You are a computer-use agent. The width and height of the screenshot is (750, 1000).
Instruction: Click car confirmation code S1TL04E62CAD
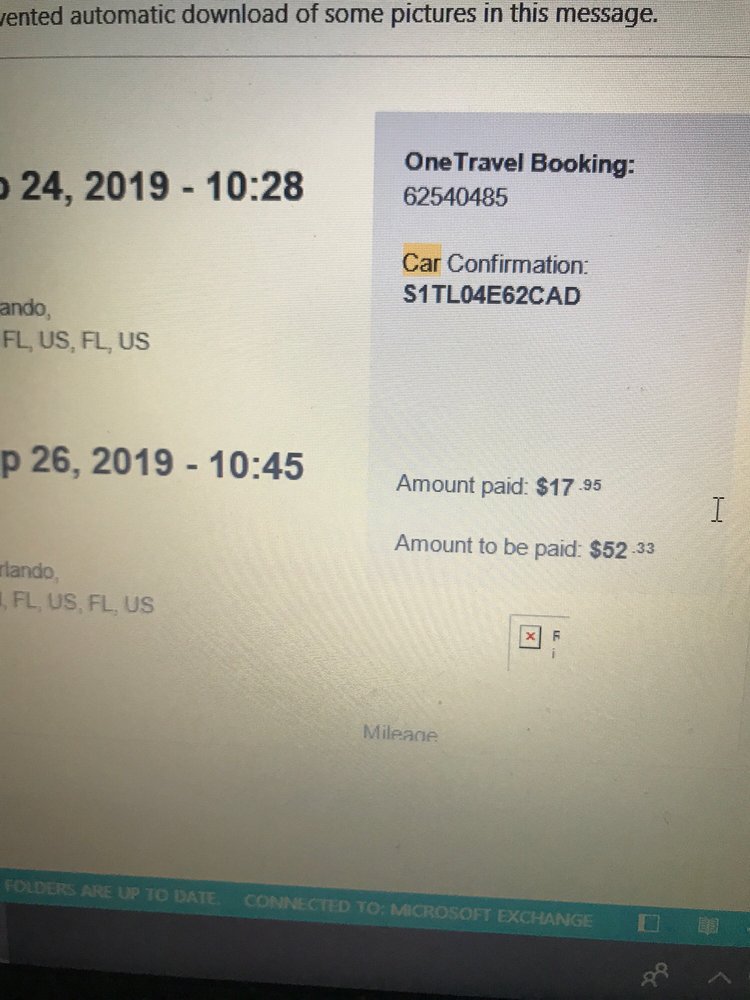(491, 296)
